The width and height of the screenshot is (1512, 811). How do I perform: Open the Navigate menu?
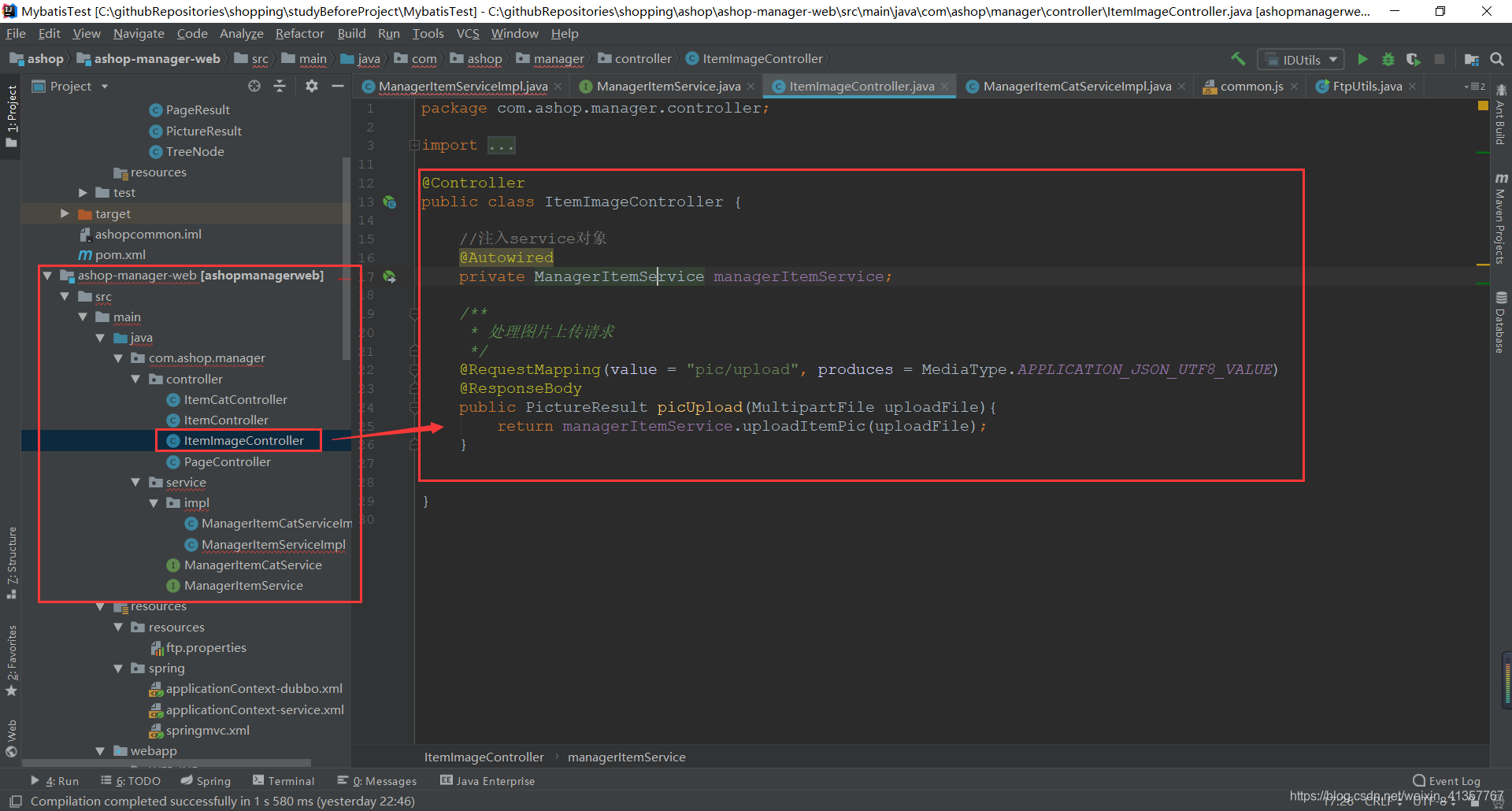pos(139,34)
